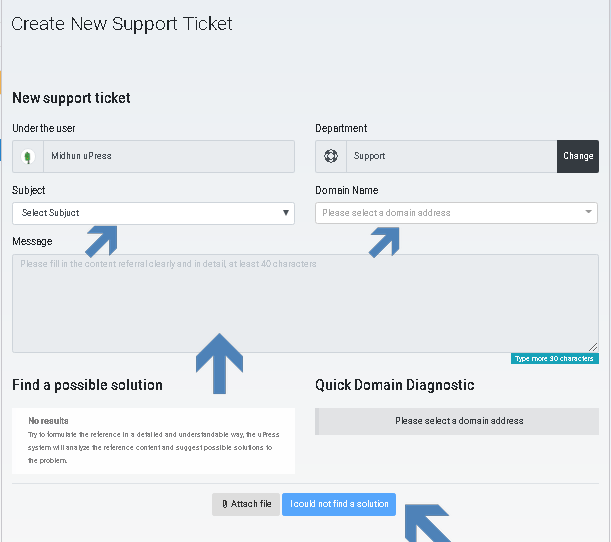Click the lifebuoy Support department icon

click(x=331, y=156)
